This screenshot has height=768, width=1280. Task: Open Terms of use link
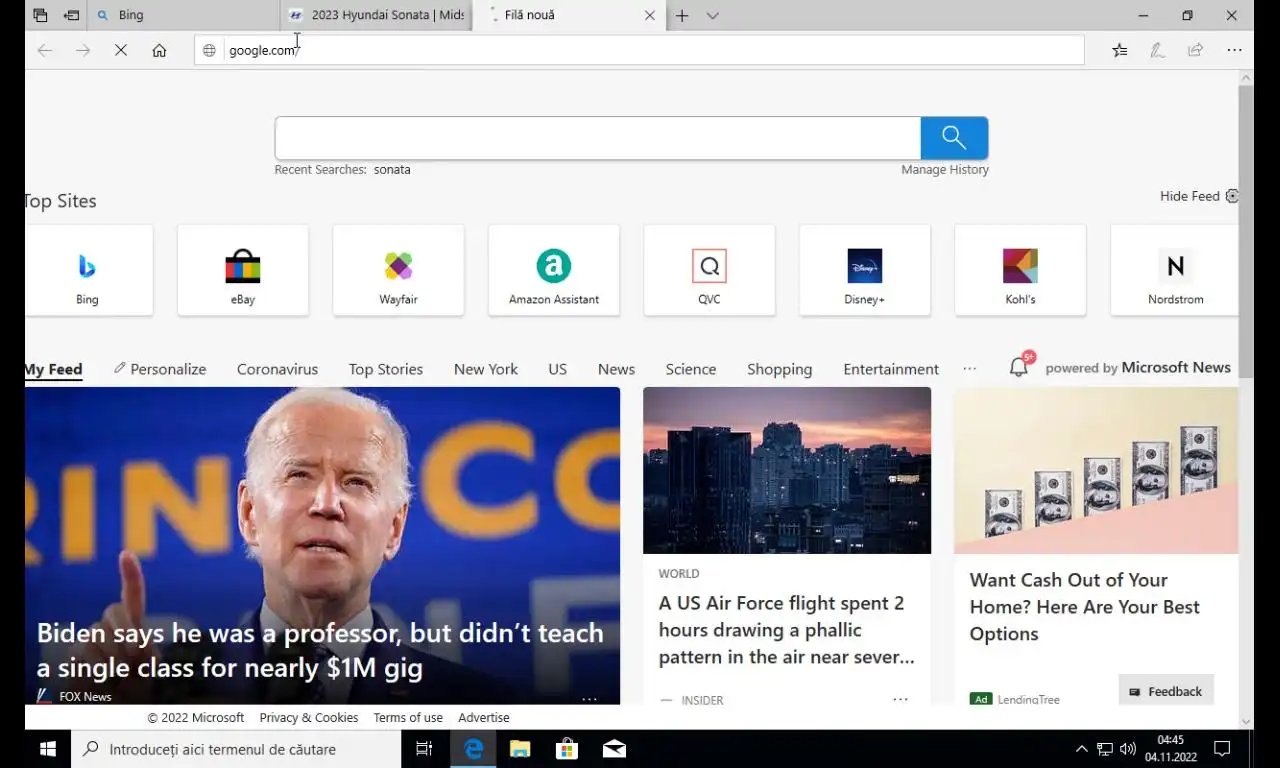[x=408, y=718]
